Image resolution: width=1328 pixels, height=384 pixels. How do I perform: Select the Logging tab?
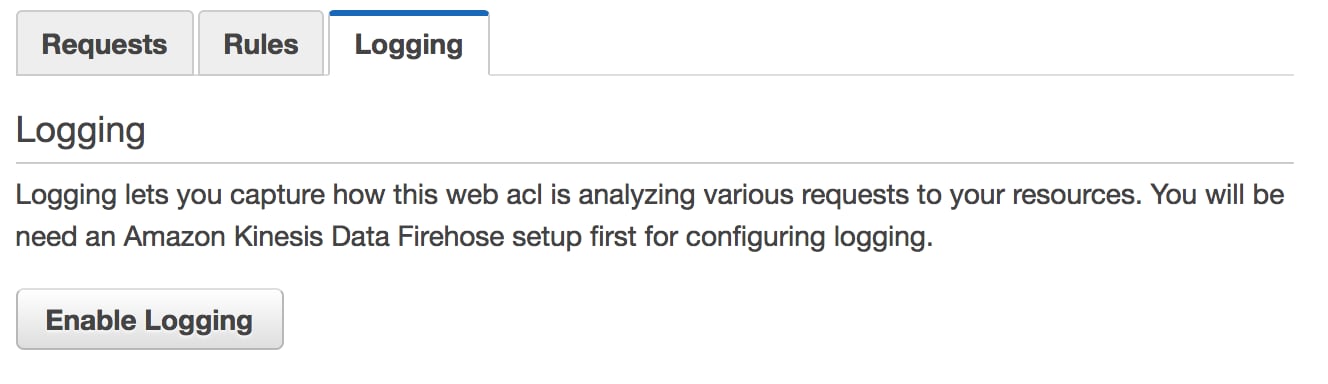coord(408,44)
